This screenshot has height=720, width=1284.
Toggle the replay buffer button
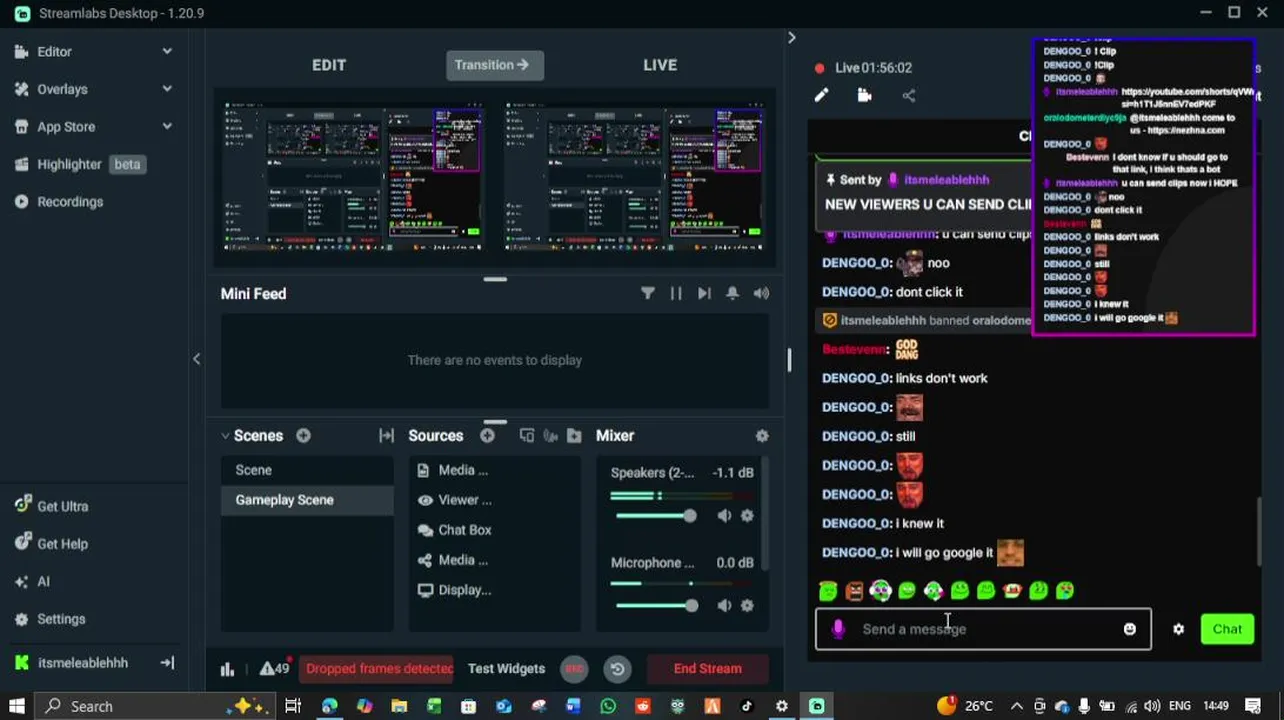pos(618,669)
